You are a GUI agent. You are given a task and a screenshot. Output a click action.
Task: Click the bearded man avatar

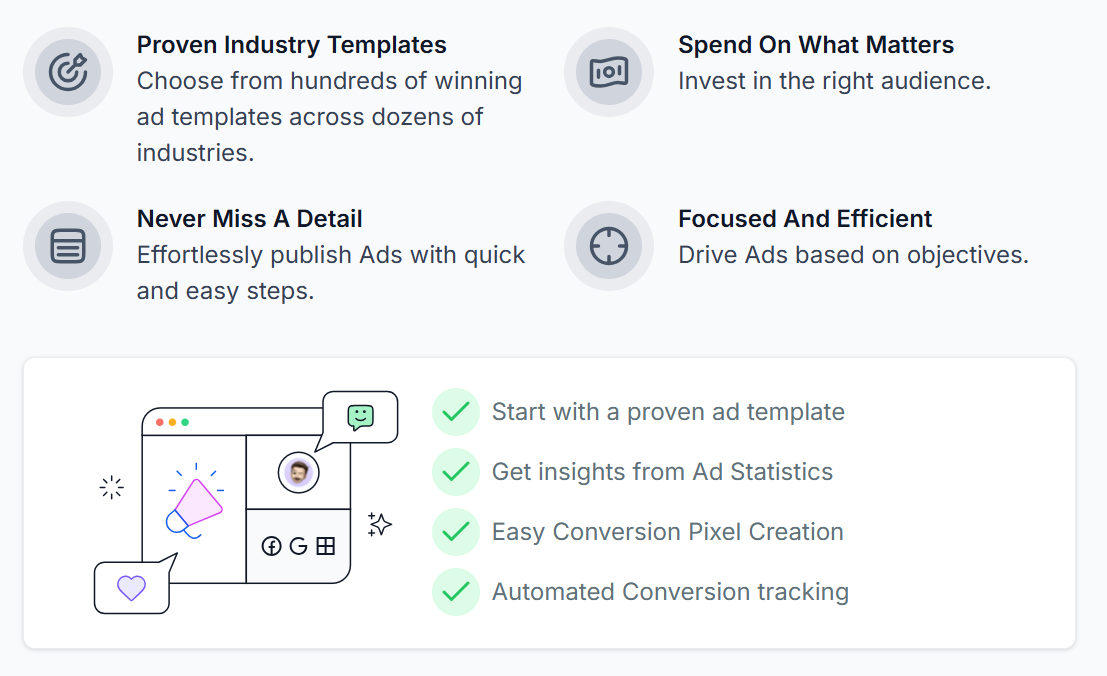pyautogui.click(x=298, y=472)
